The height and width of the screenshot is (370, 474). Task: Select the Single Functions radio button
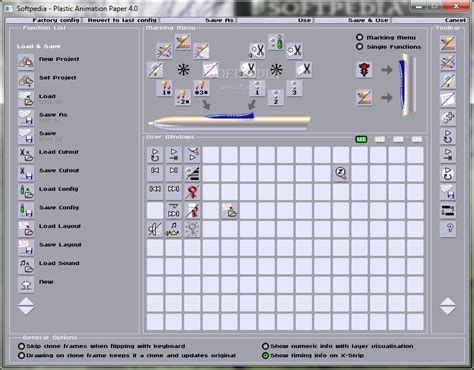tap(359, 46)
